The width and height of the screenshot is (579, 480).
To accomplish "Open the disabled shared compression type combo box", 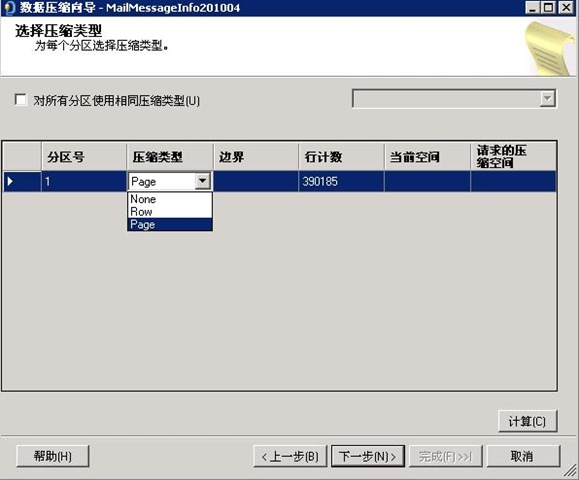I will pyautogui.click(x=455, y=99).
